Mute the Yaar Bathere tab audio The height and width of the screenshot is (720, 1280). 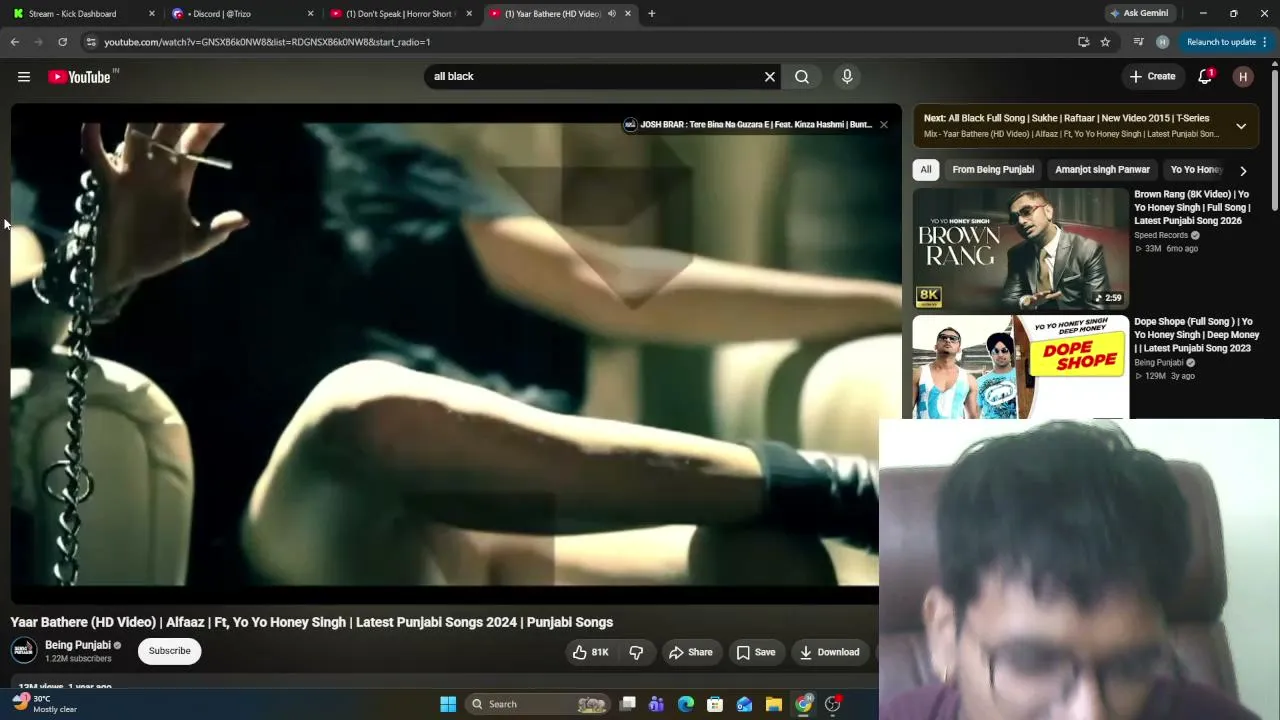click(x=612, y=14)
